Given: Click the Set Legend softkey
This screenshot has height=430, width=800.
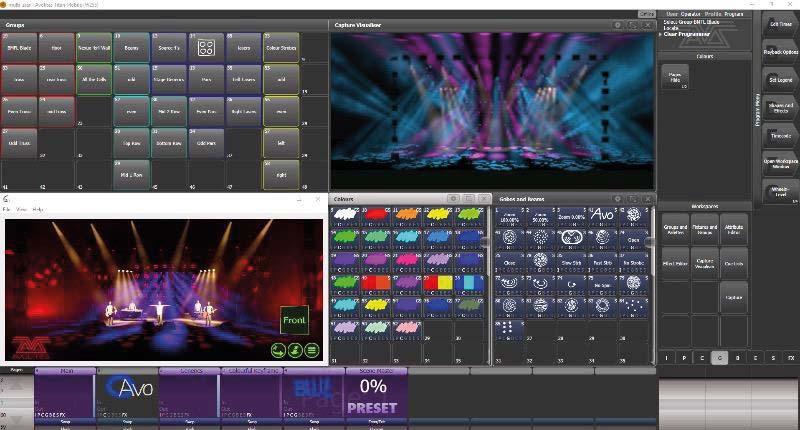Looking at the screenshot, I should [x=781, y=80].
